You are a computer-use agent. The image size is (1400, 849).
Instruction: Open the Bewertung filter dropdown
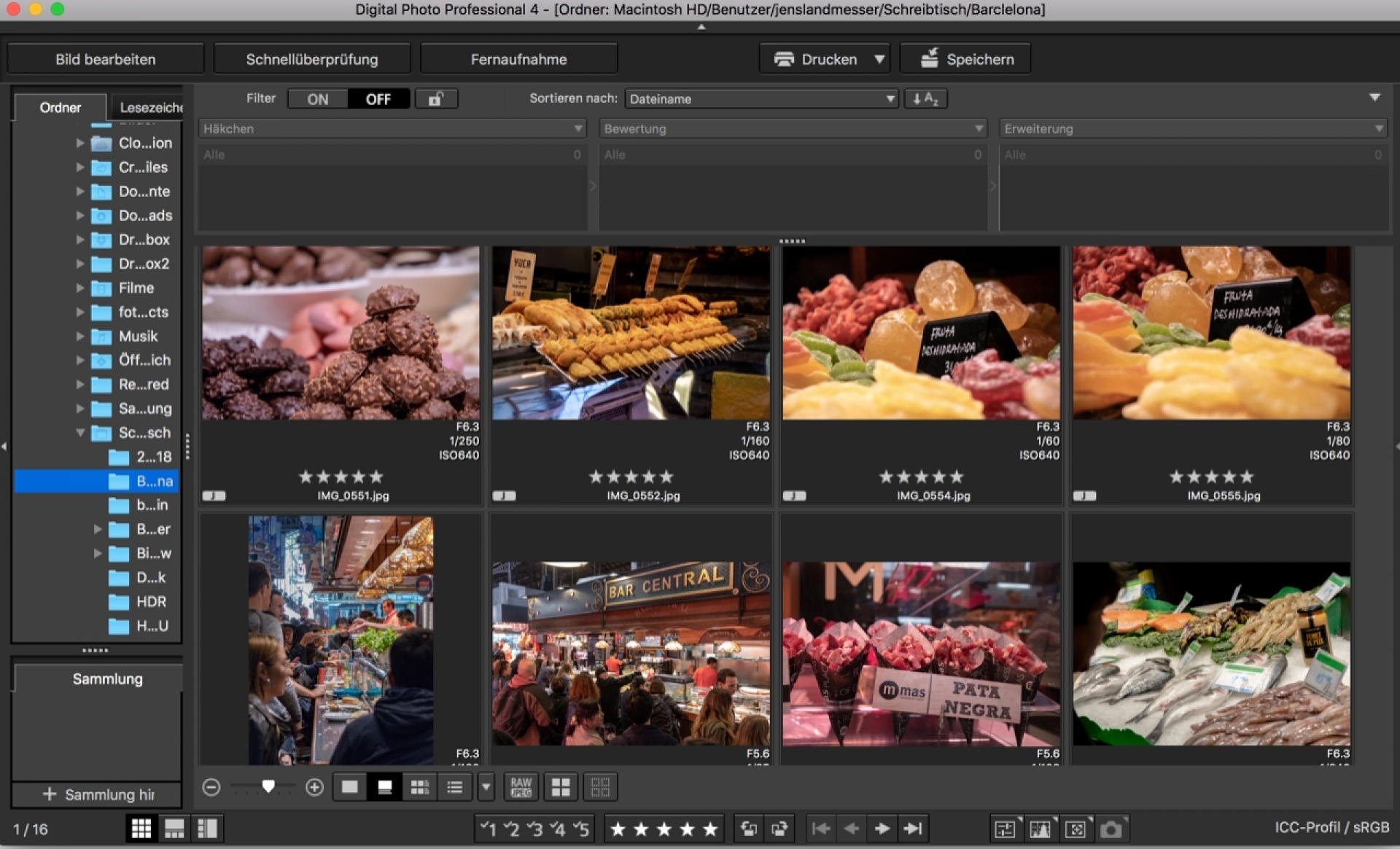click(x=793, y=129)
